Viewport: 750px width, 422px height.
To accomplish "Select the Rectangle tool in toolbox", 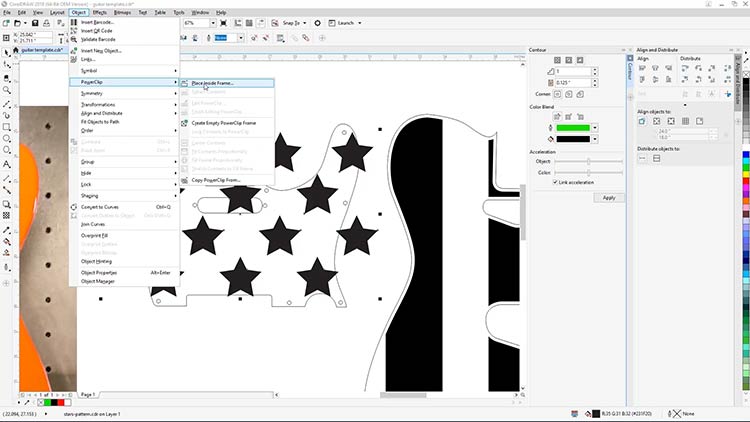I will coord(6,127).
